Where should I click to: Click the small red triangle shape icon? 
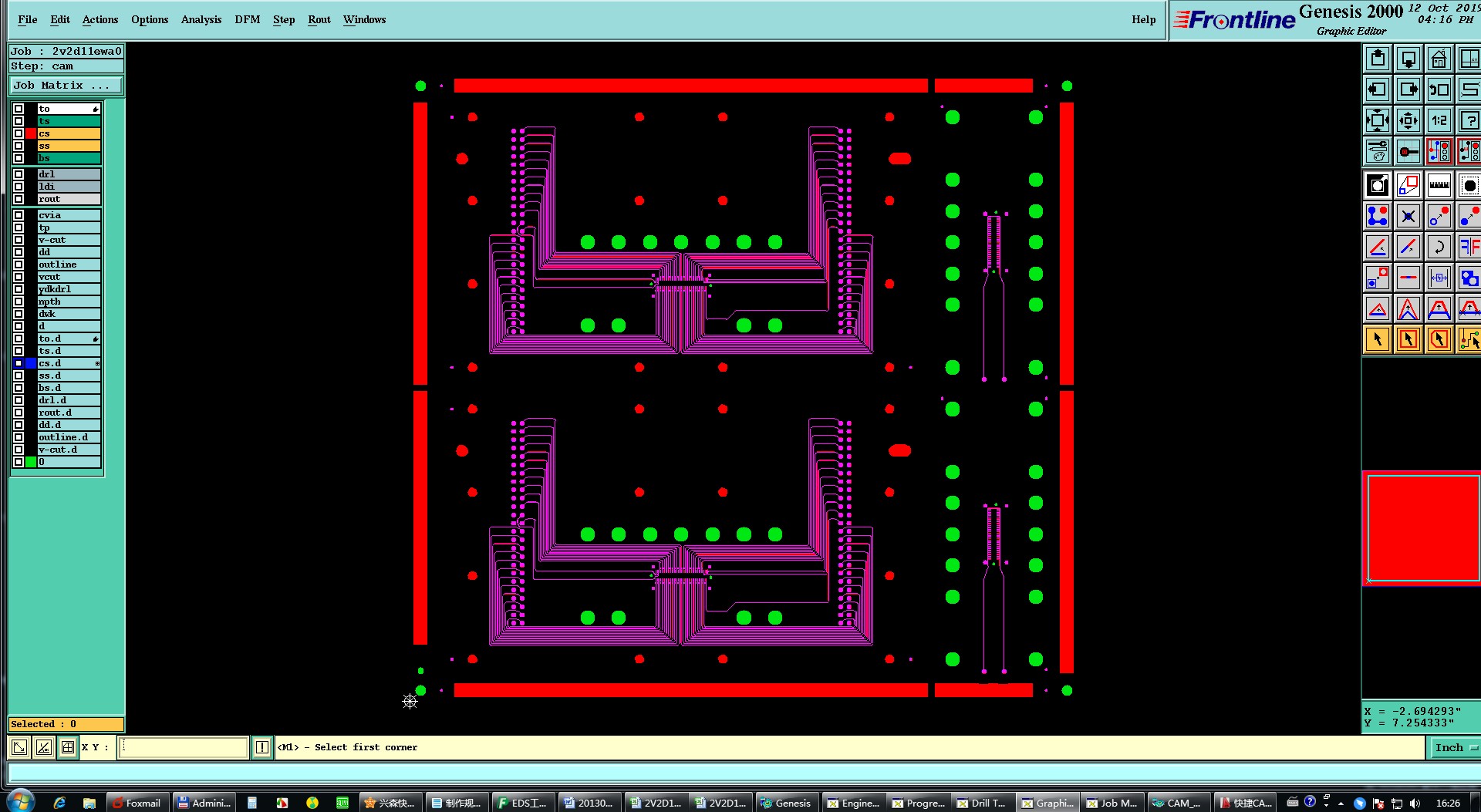(x=1378, y=309)
